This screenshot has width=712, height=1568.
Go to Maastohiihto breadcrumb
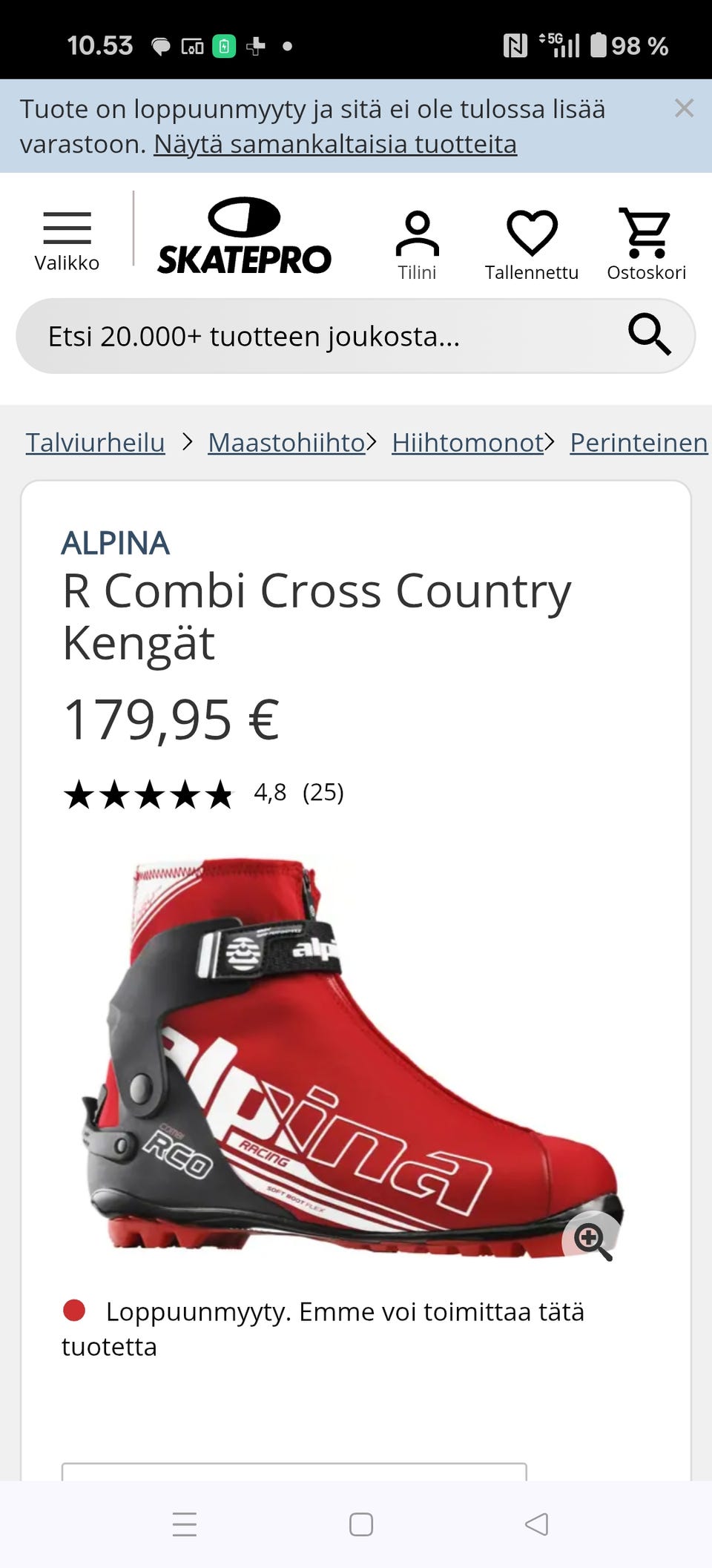pyautogui.click(x=286, y=443)
